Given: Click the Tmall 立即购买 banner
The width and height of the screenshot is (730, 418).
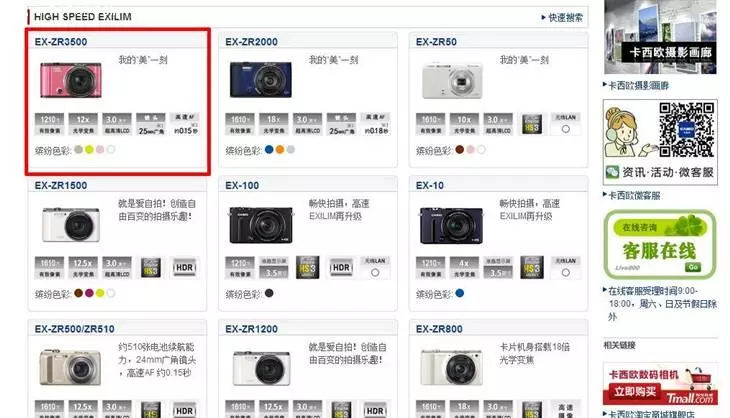Looking at the screenshot, I should [x=660, y=384].
